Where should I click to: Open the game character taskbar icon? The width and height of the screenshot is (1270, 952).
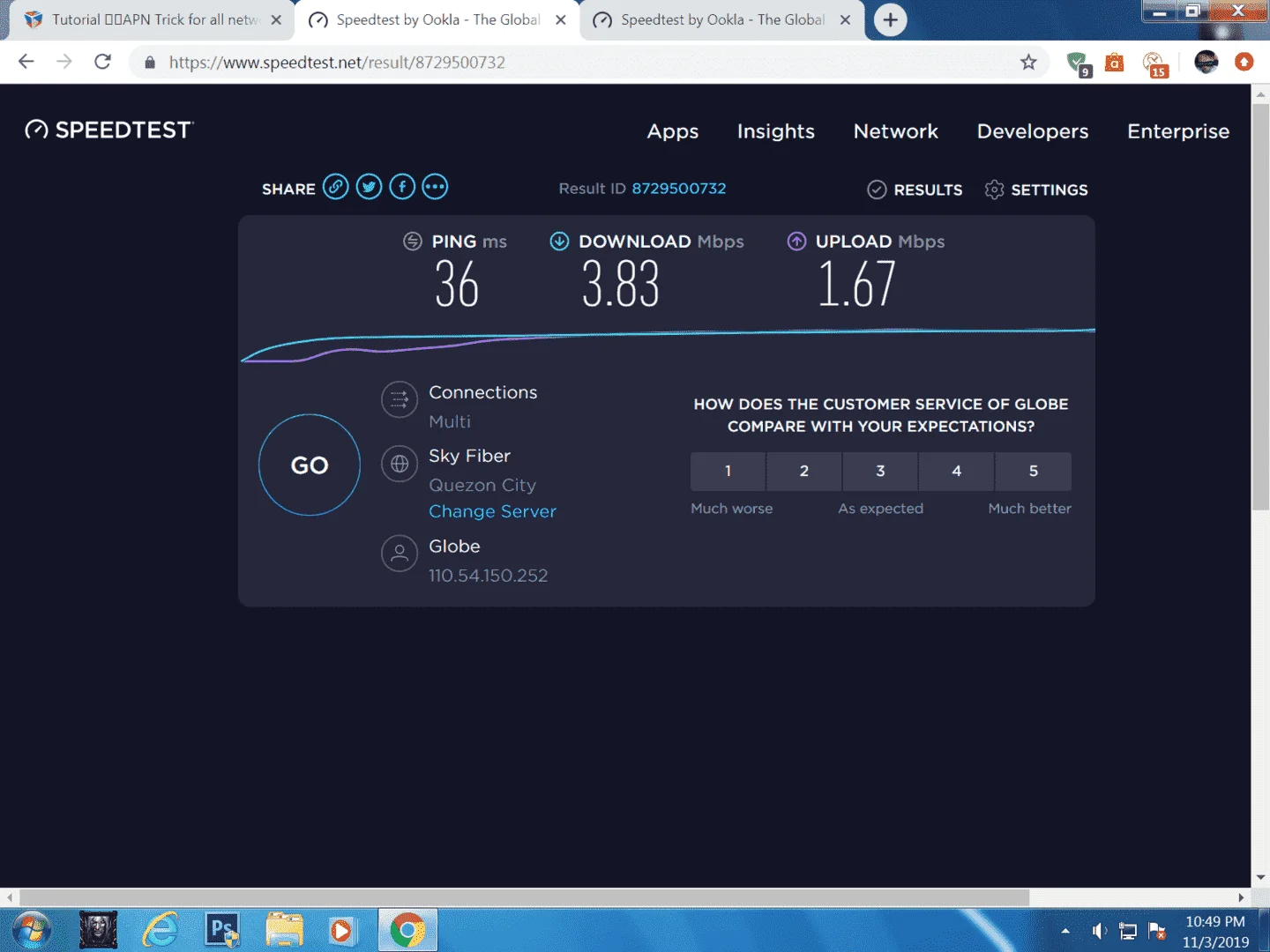click(x=98, y=930)
